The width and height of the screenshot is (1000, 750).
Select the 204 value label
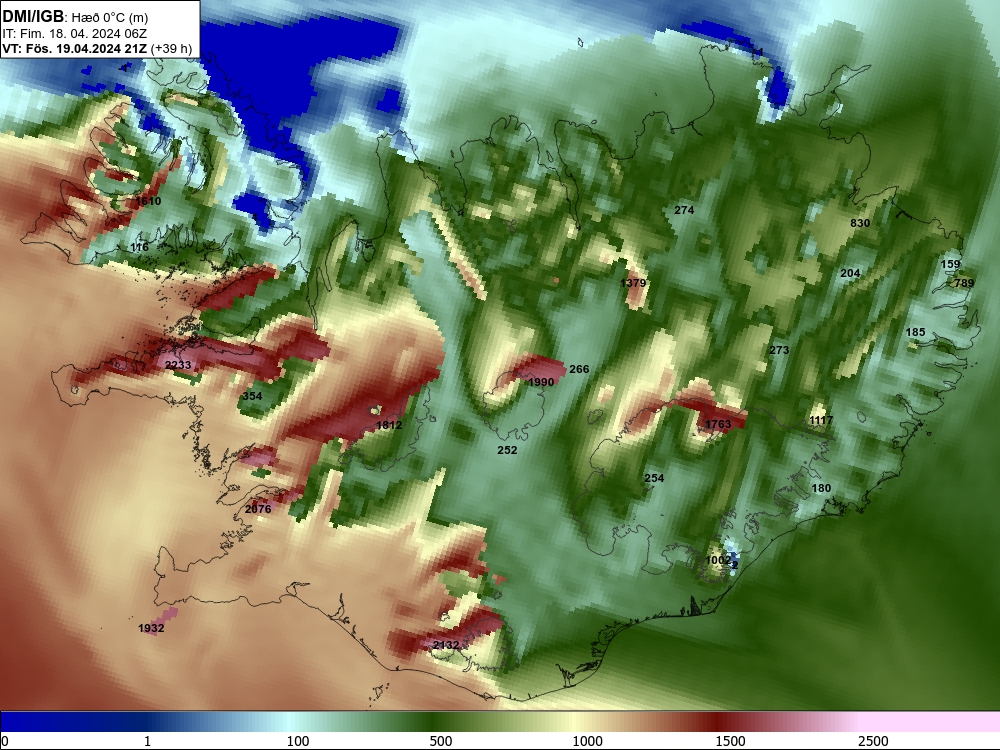click(850, 273)
